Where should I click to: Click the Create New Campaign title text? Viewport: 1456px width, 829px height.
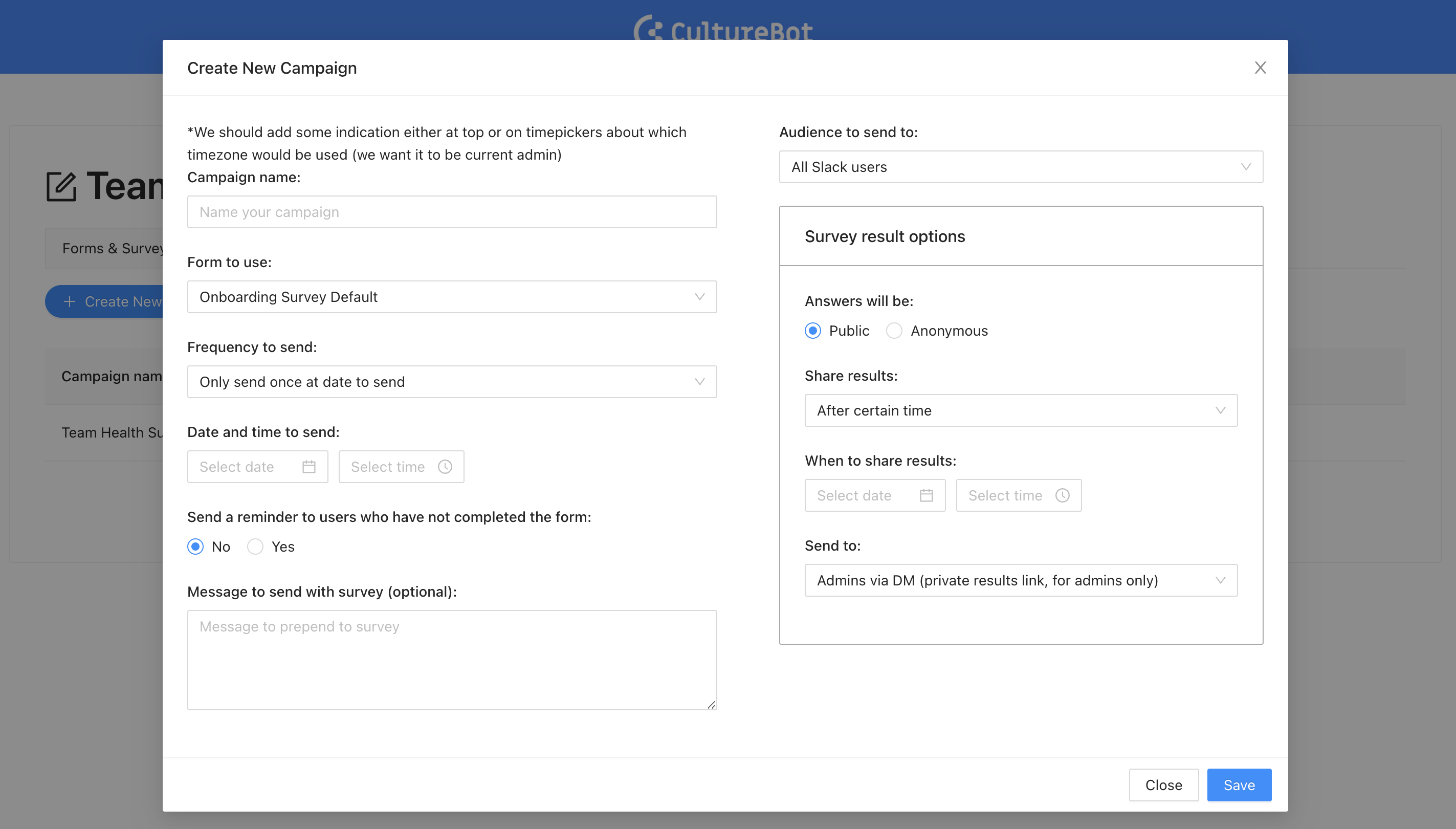272,68
